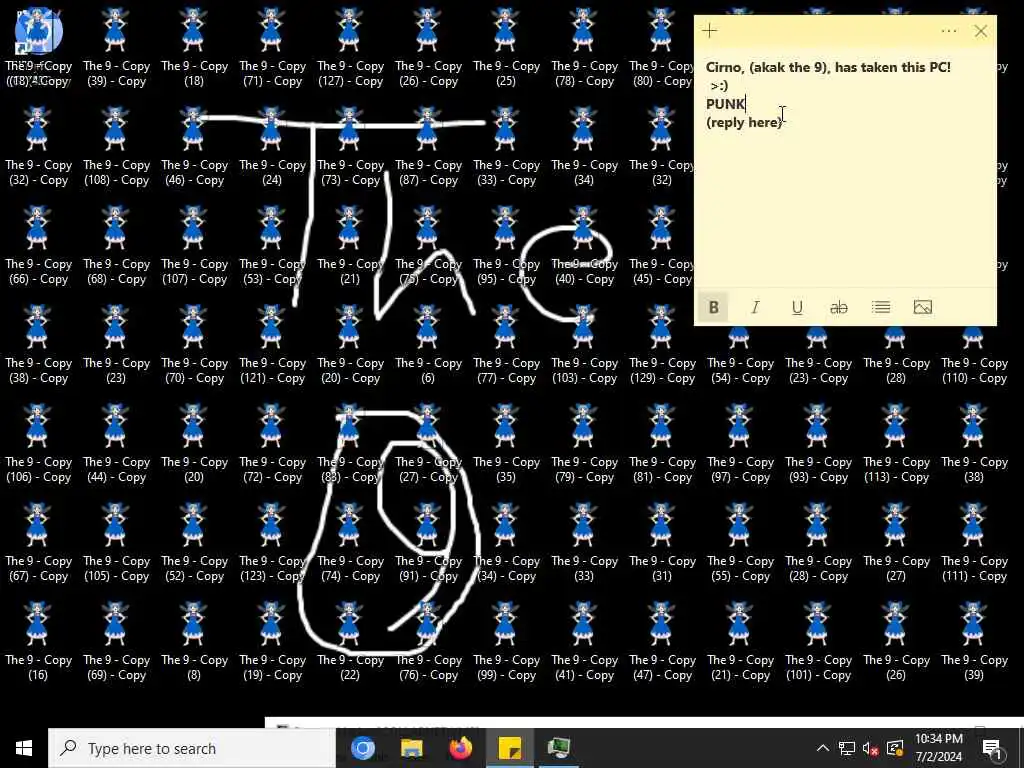Select 'The 9 - Copy (113) - Copy' icon
This screenshot has height=768, width=1024.
coord(896,443)
